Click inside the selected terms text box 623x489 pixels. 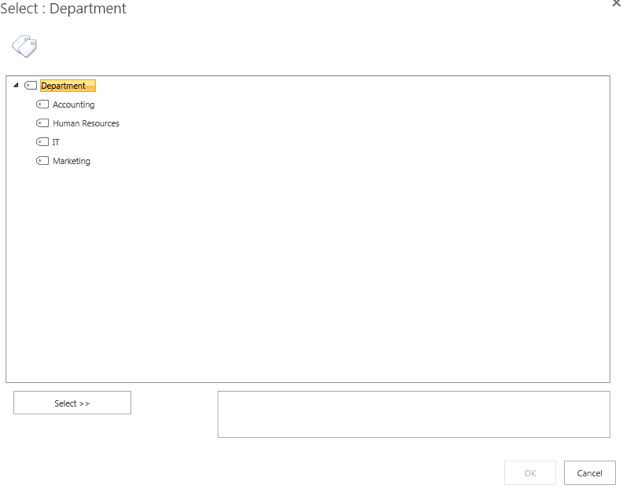(414, 414)
